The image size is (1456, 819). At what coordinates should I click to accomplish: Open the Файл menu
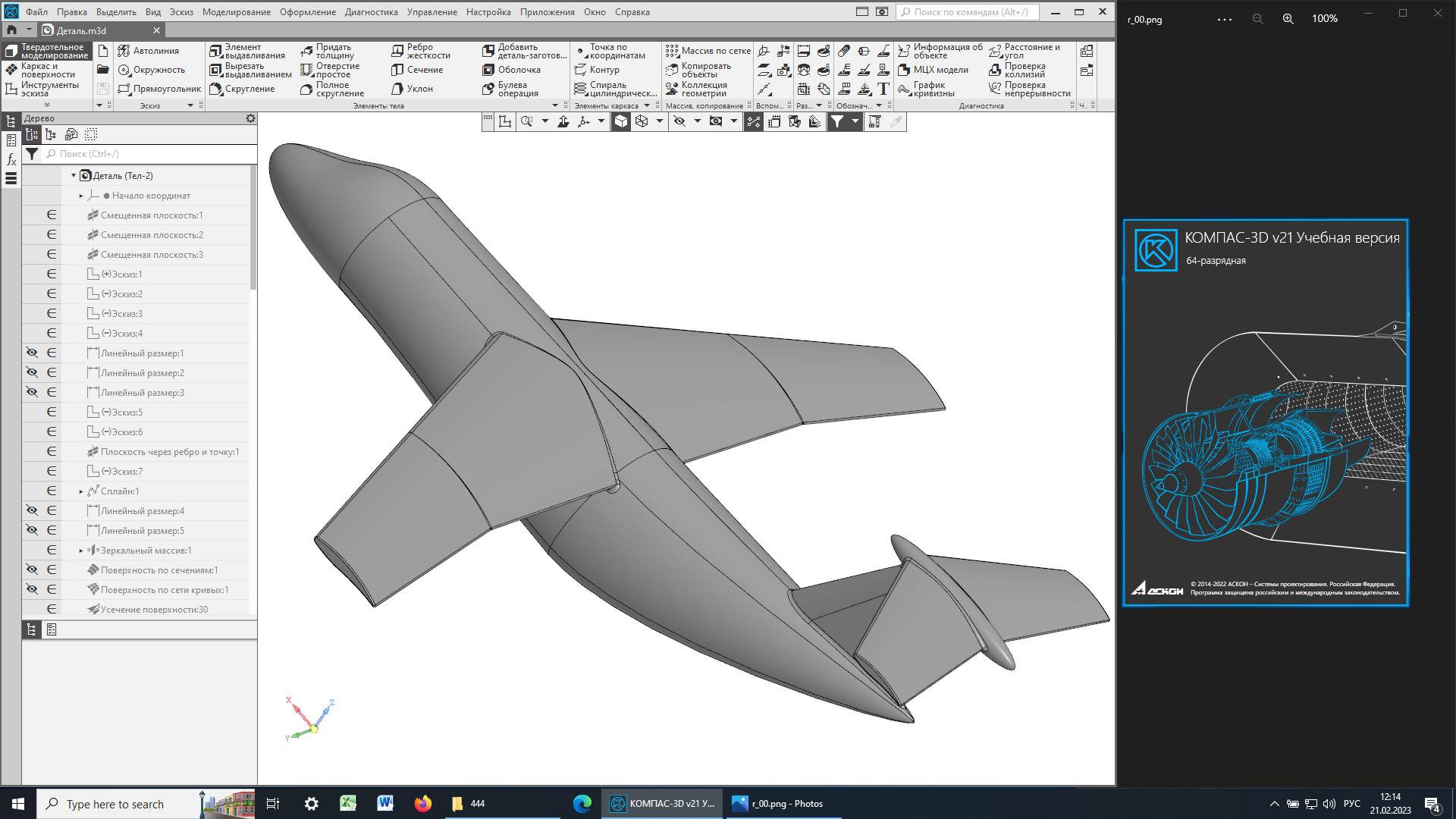point(36,12)
